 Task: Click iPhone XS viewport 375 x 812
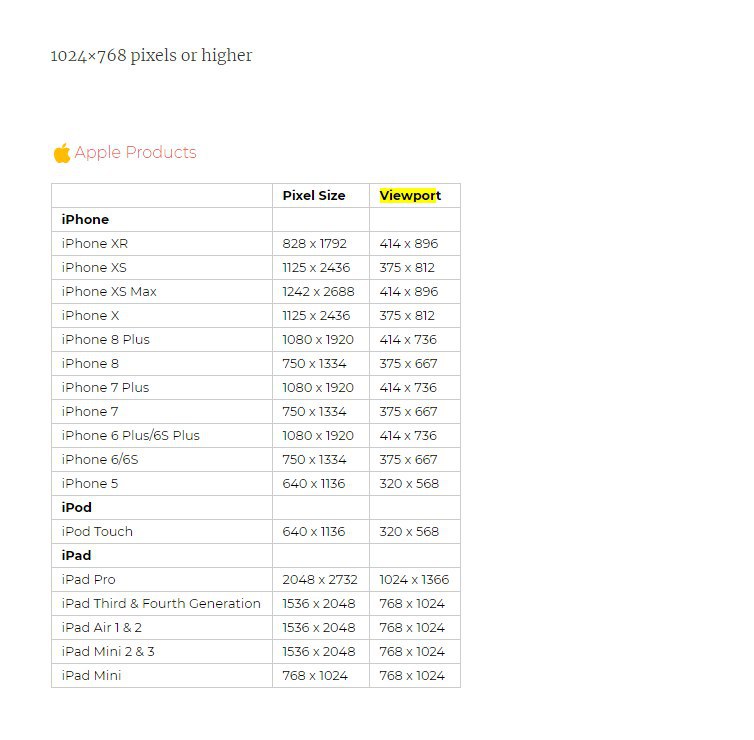(407, 268)
